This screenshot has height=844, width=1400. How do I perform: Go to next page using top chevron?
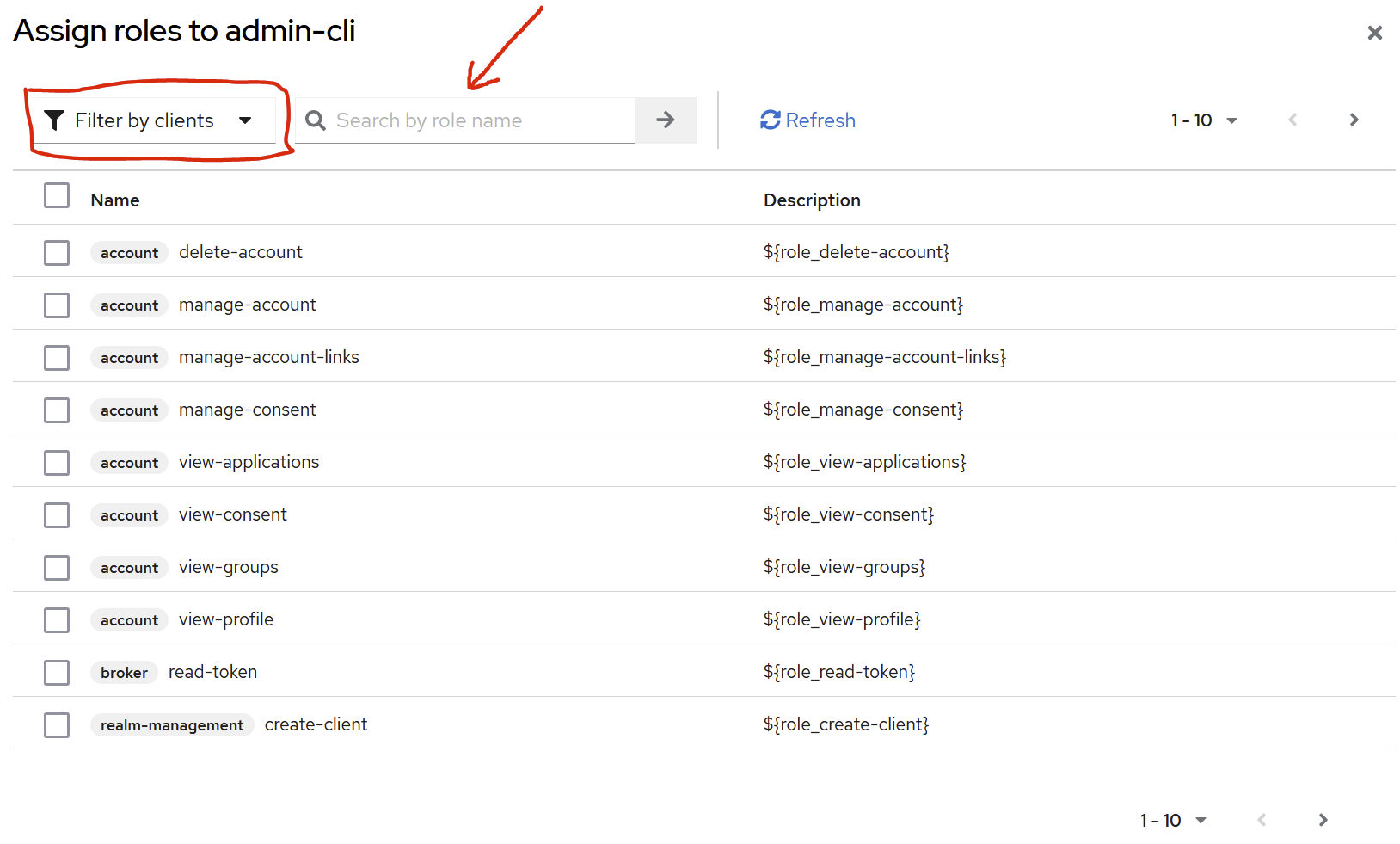click(x=1354, y=120)
